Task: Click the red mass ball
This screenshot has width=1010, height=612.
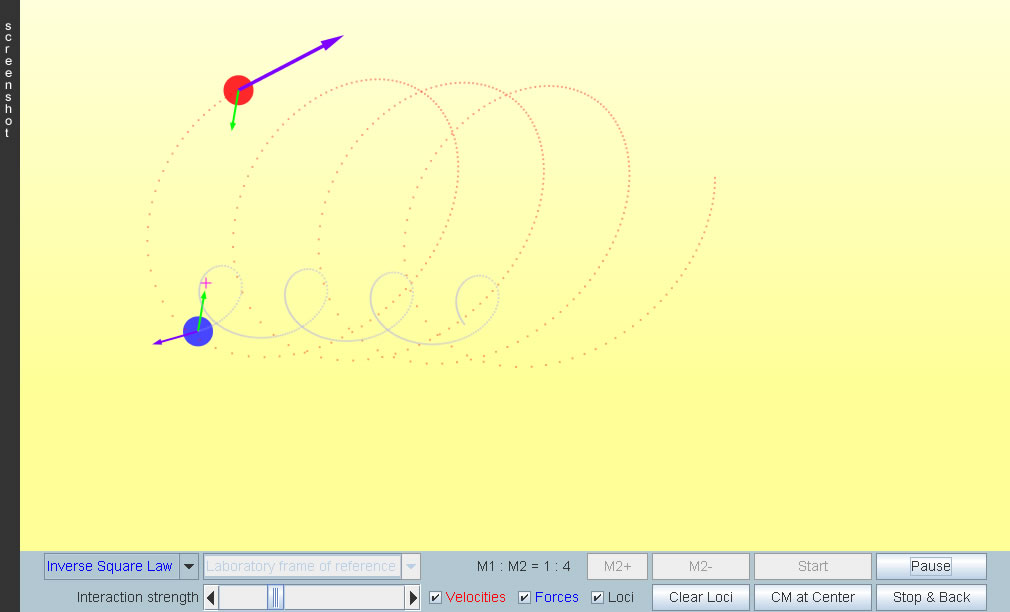Action: [x=238, y=90]
